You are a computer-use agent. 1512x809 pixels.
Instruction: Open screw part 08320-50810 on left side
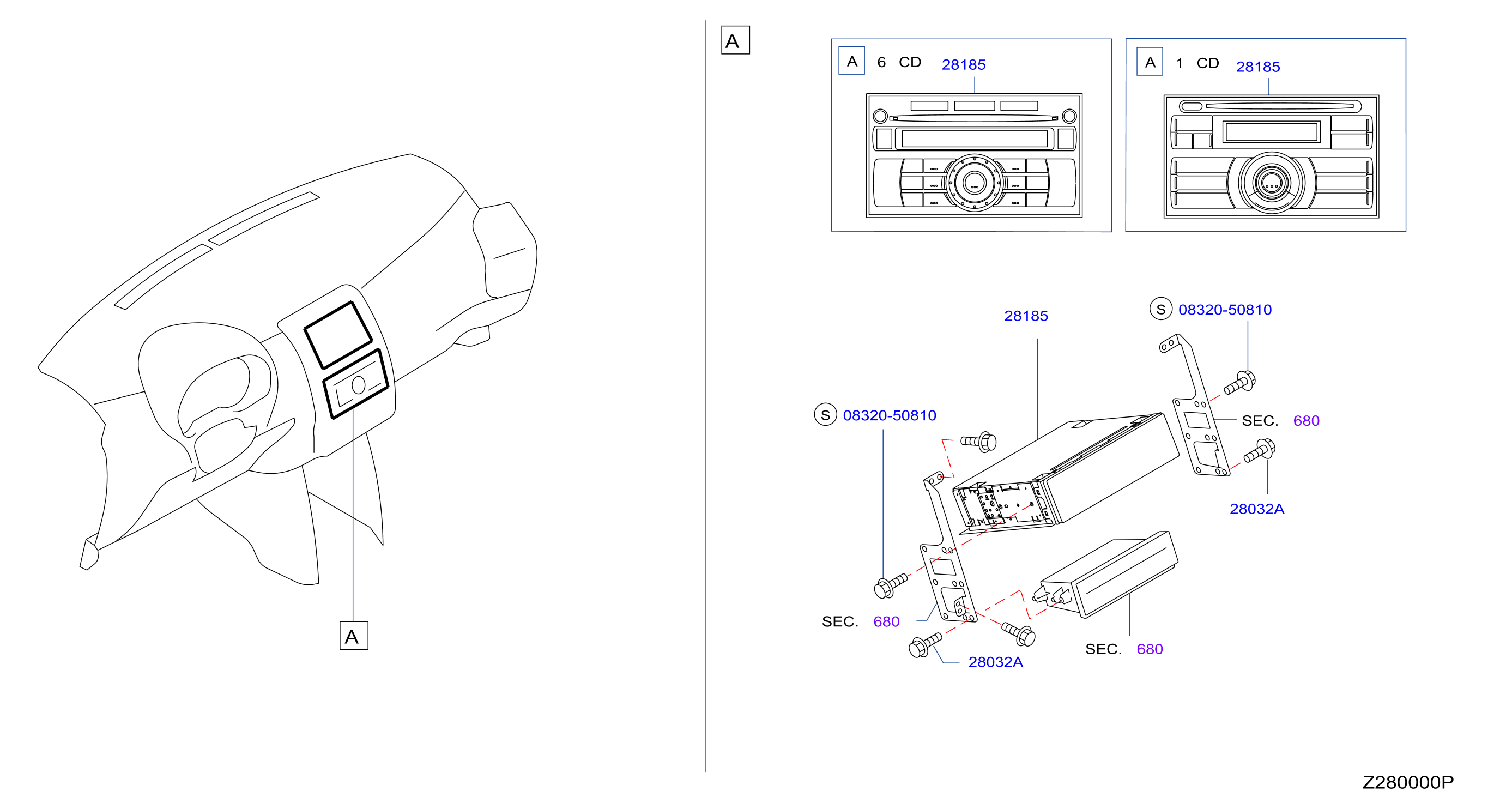(x=889, y=415)
